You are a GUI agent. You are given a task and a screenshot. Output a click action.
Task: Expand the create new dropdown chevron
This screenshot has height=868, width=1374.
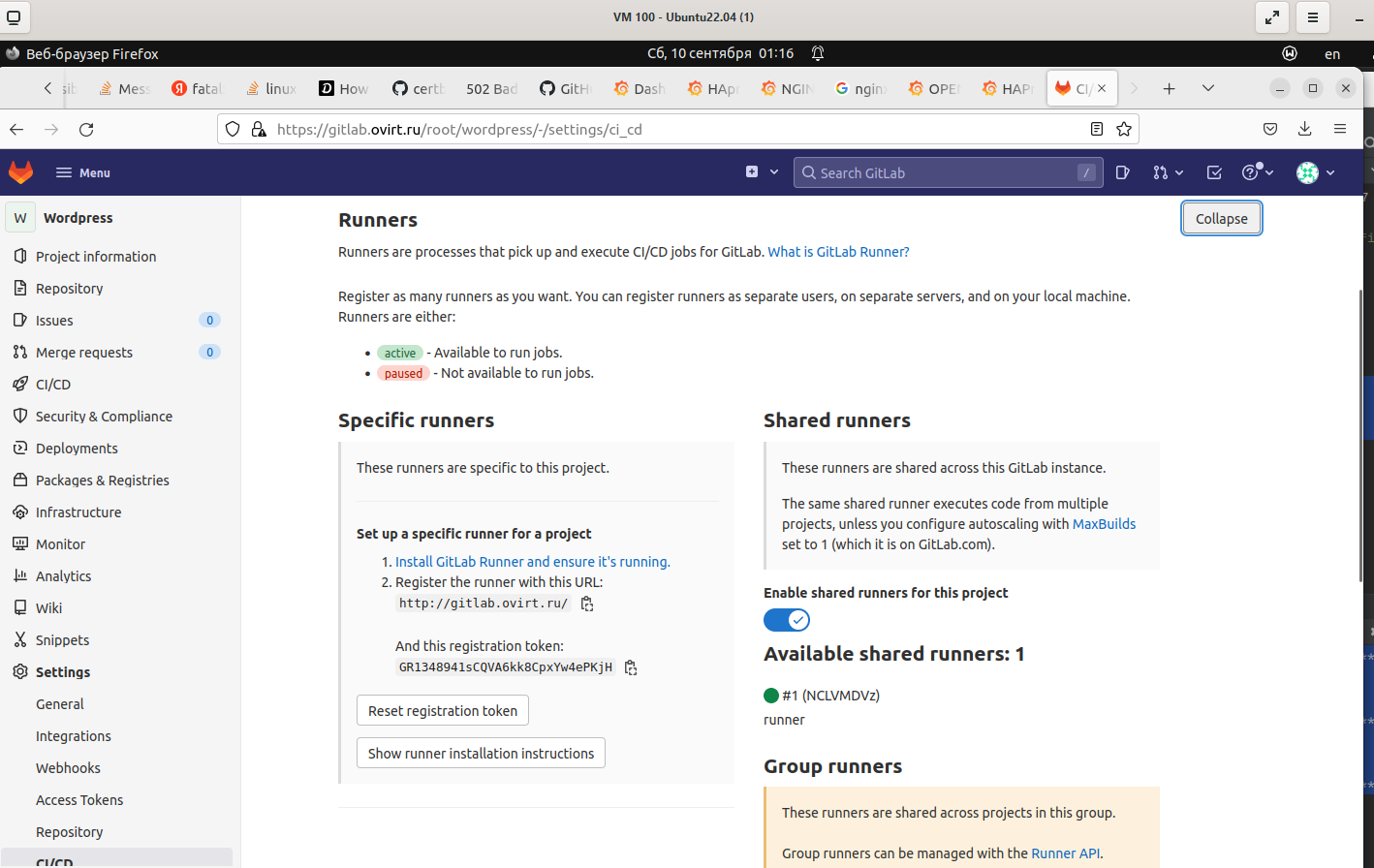[774, 172]
